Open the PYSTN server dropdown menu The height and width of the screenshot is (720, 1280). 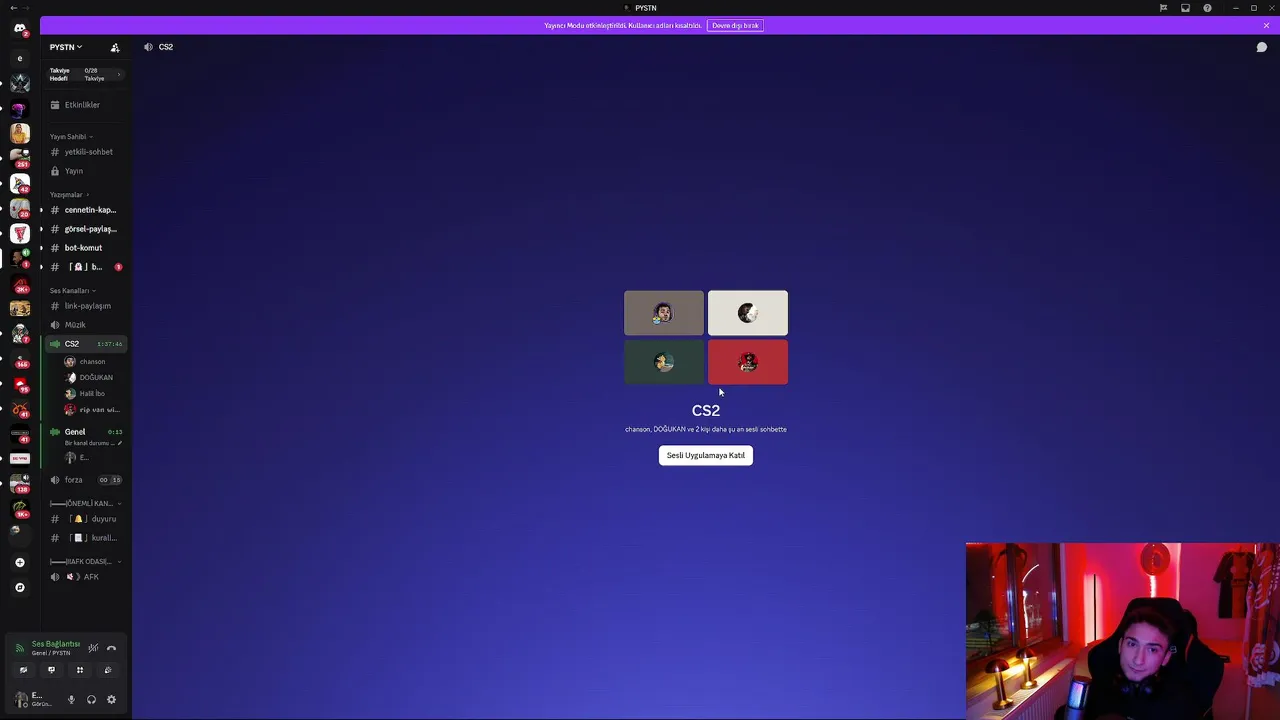[x=66, y=47]
